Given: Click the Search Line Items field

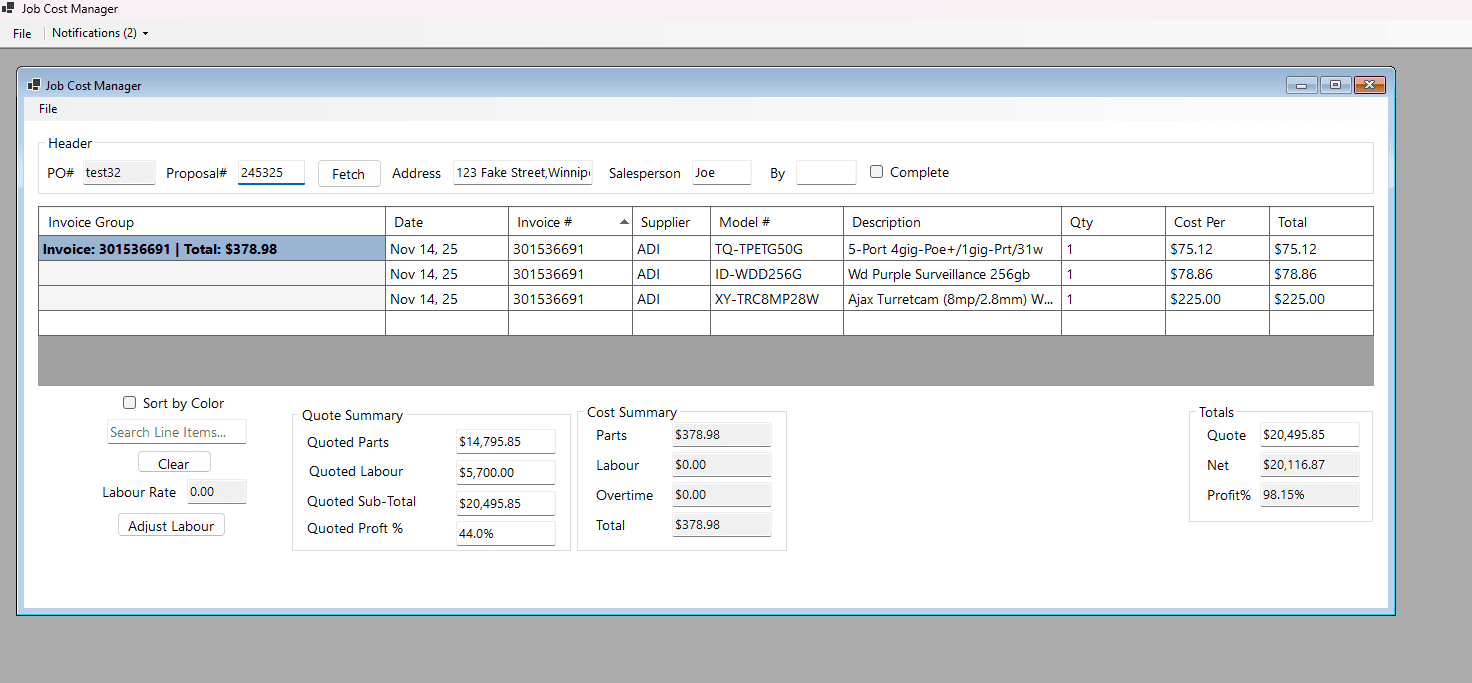Looking at the screenshot, I should (176, 432).
